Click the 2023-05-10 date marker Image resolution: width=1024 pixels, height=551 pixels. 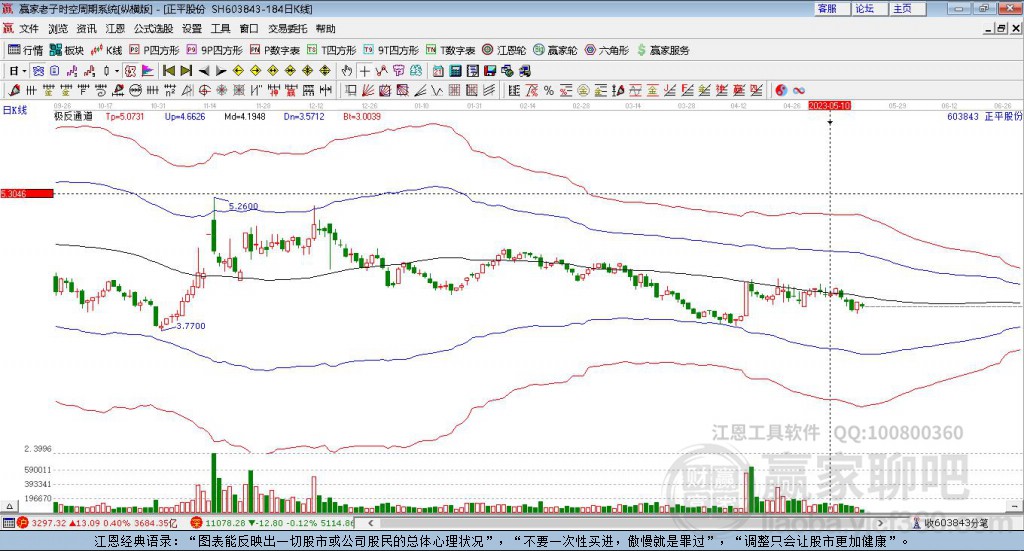(829, 105)
